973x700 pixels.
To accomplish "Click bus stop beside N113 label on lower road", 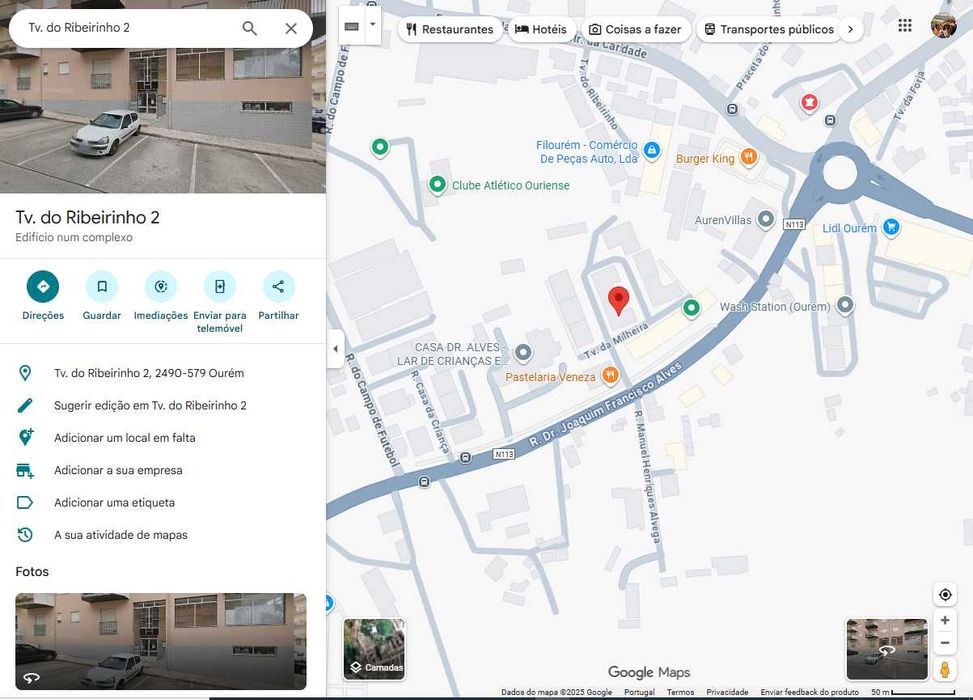I will click(x=465, y=458).
